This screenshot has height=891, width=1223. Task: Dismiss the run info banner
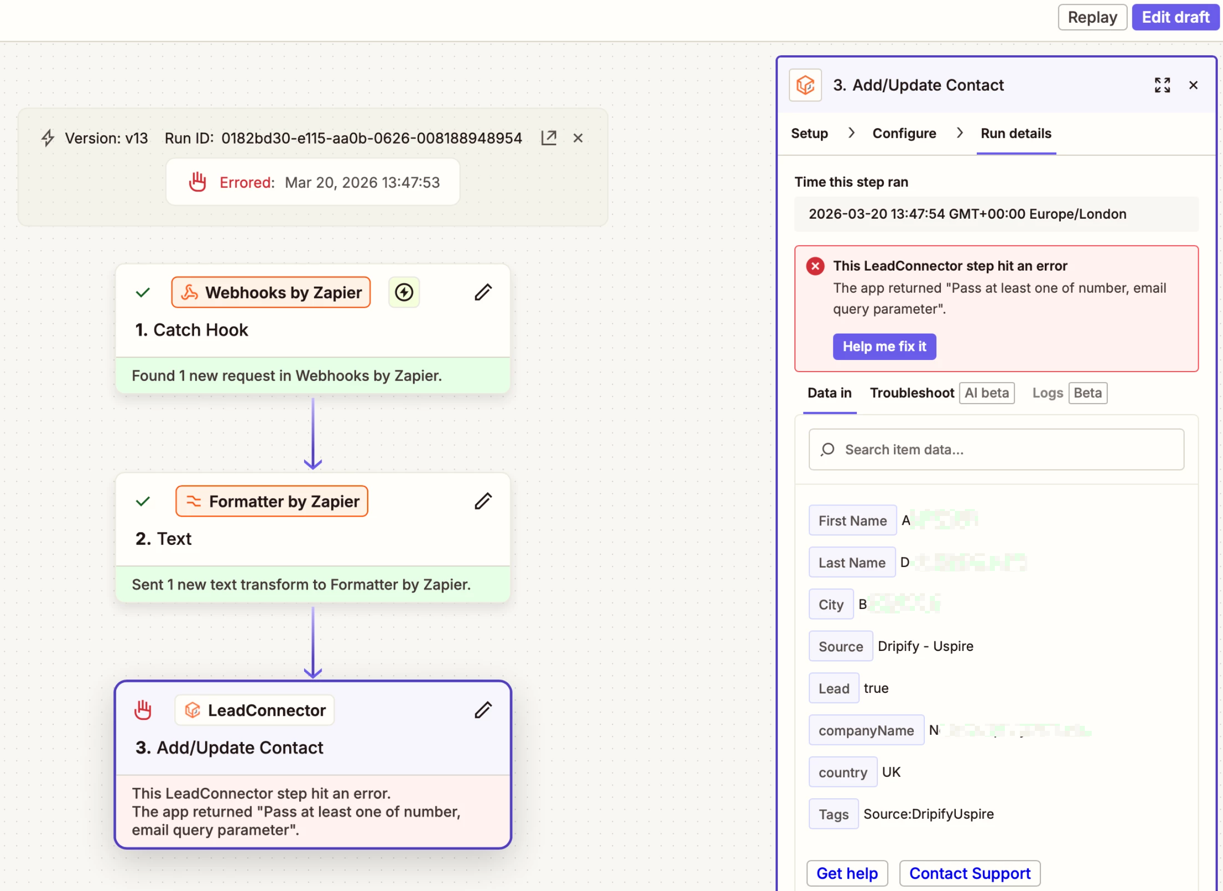(578, 138)
